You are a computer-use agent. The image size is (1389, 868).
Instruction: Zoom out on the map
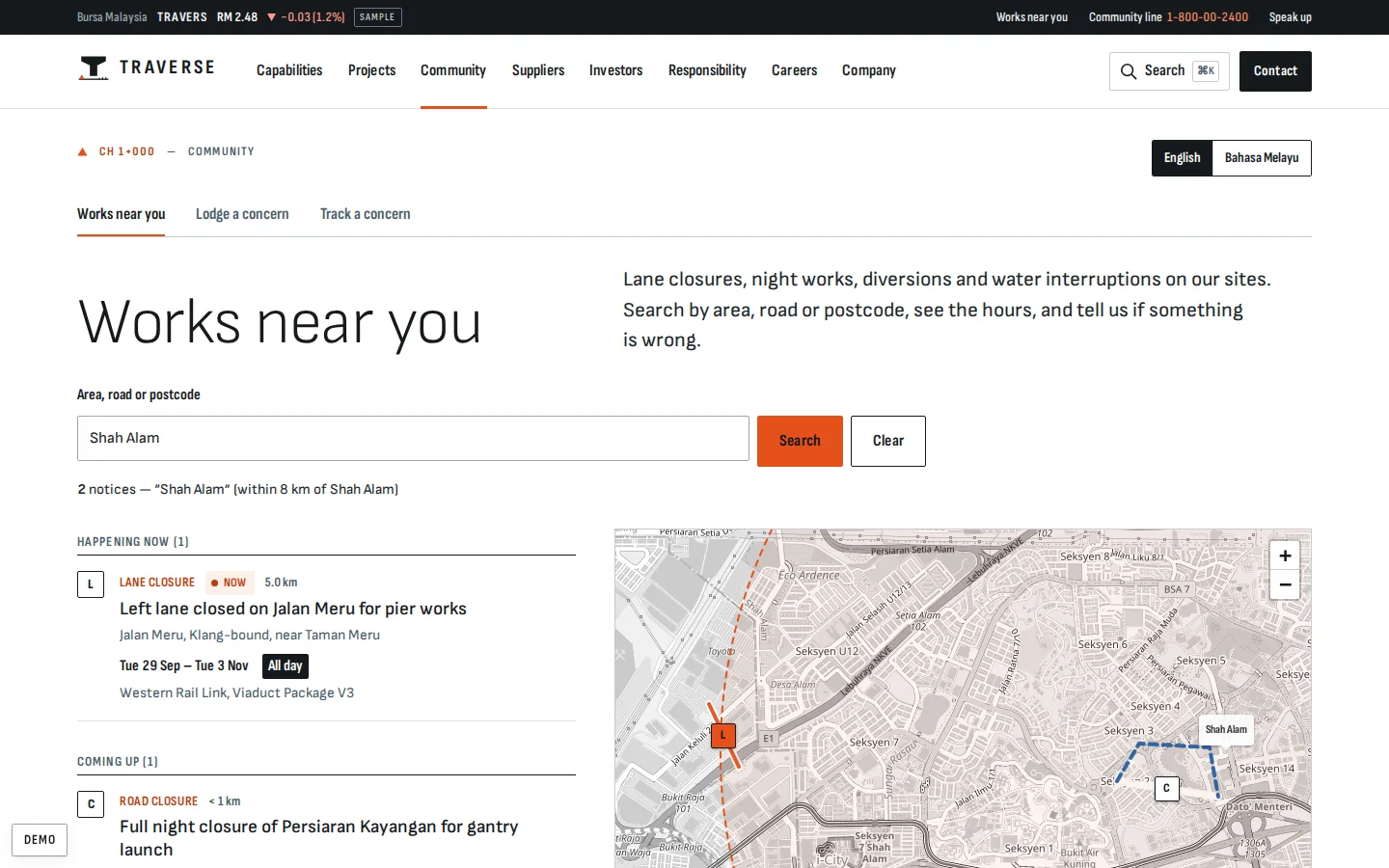1285,585
